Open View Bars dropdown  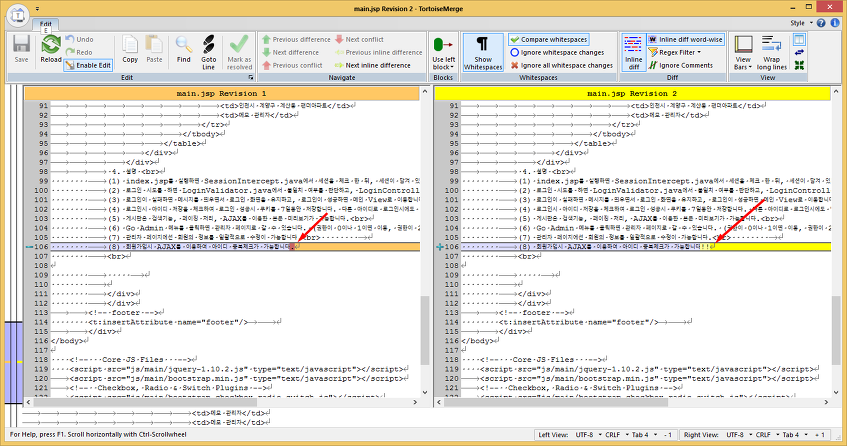[x=743, y=52]
